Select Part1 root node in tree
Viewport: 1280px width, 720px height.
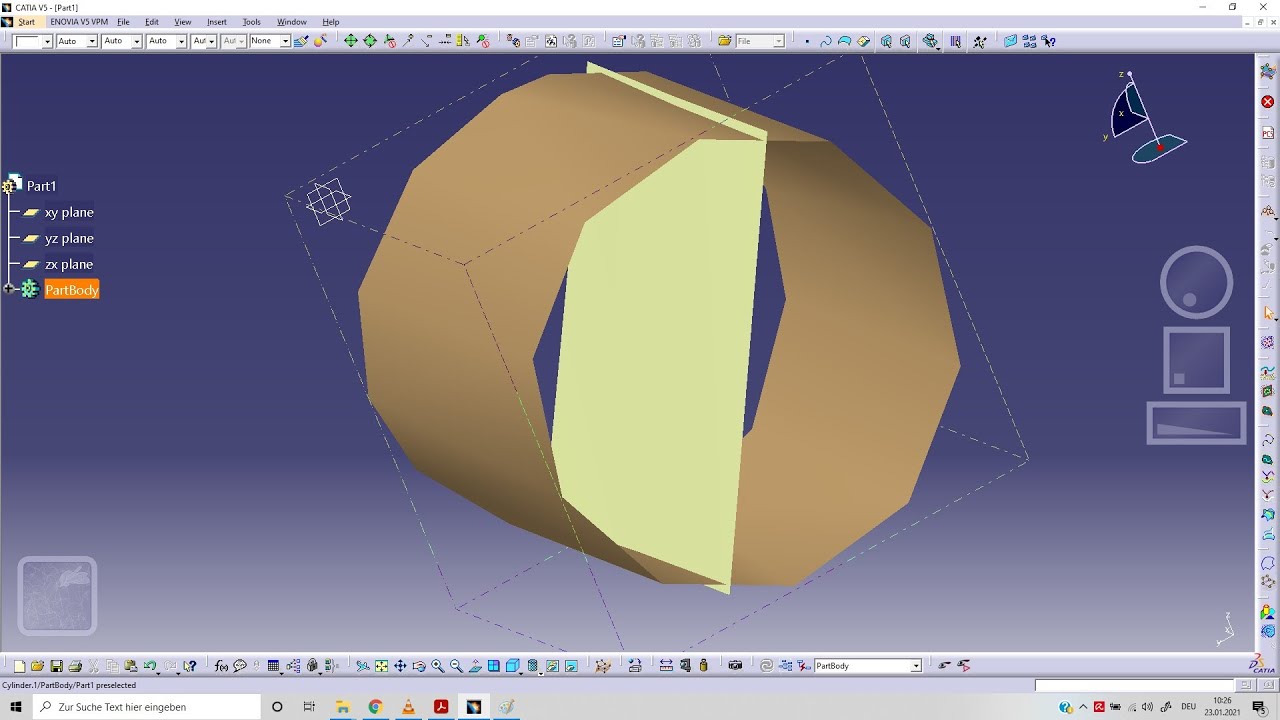click(41, 186)
